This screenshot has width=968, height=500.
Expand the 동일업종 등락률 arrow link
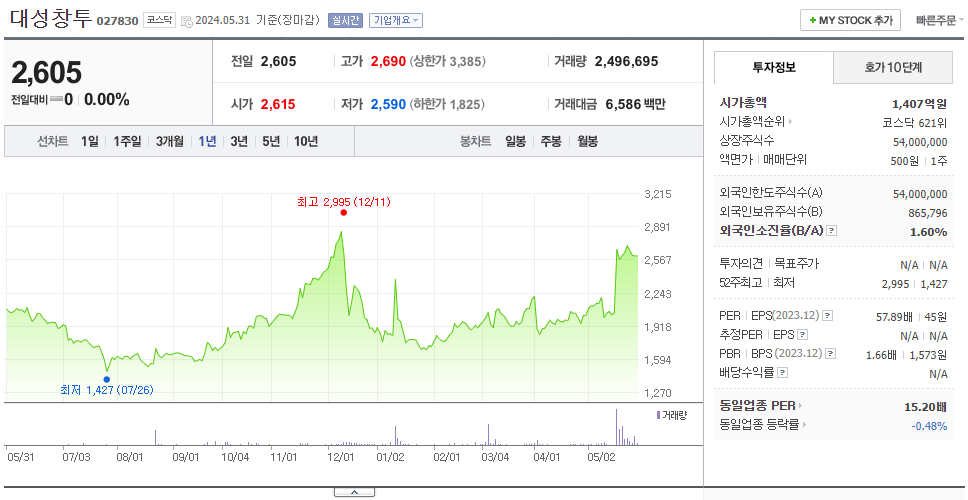[804, 425]
